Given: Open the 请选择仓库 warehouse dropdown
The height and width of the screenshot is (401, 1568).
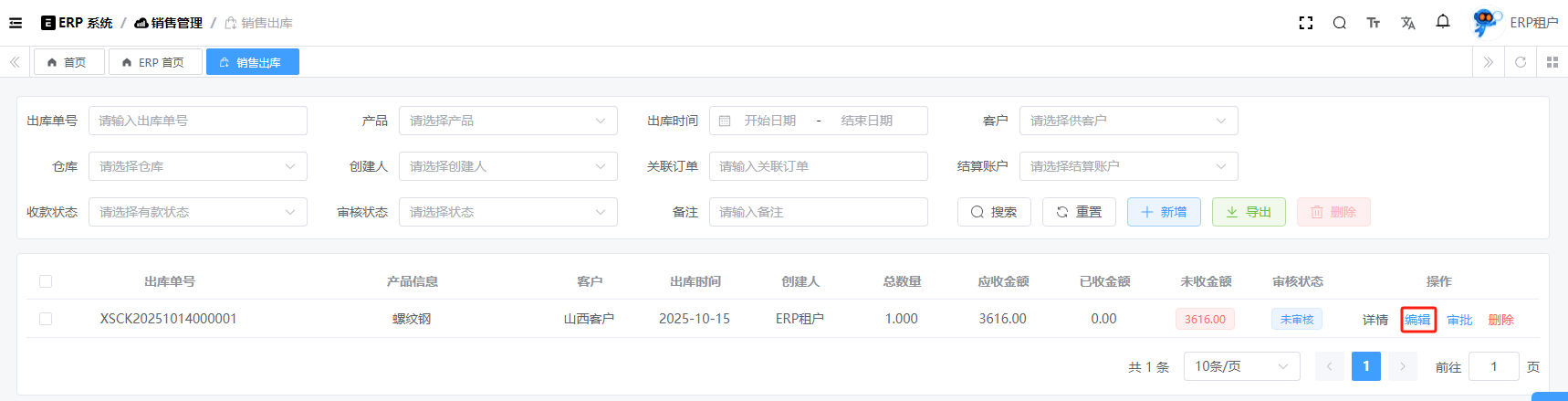Looking at the screenshot, I should (197, 166).
